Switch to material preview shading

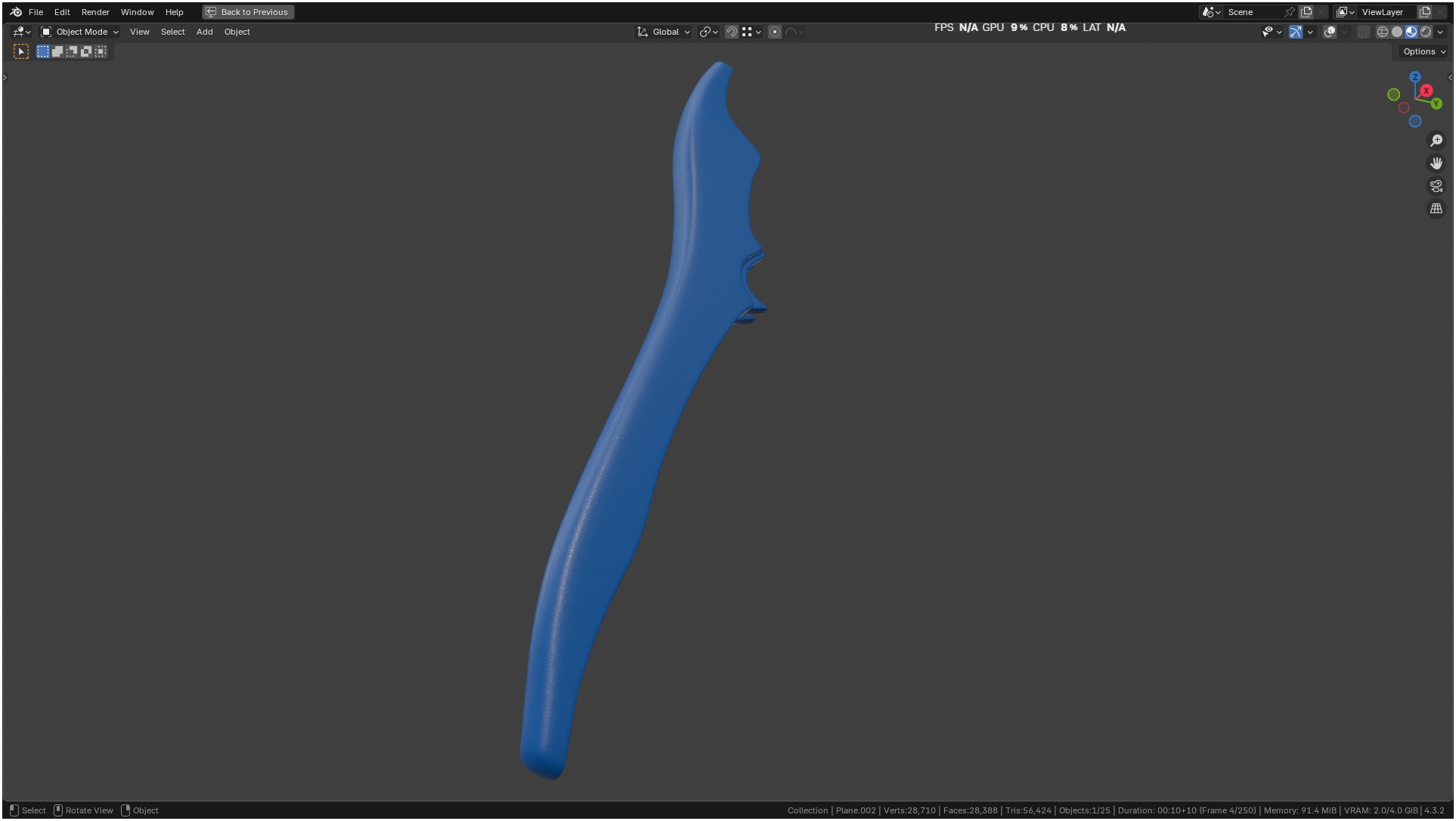click(1411, 32)
